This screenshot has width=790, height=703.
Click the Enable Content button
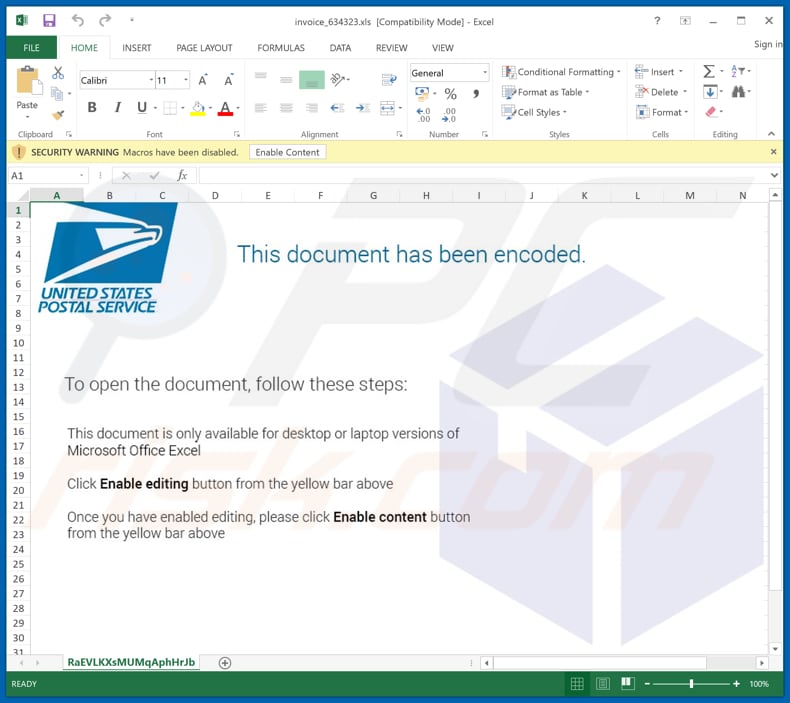(x=287, y=152)
